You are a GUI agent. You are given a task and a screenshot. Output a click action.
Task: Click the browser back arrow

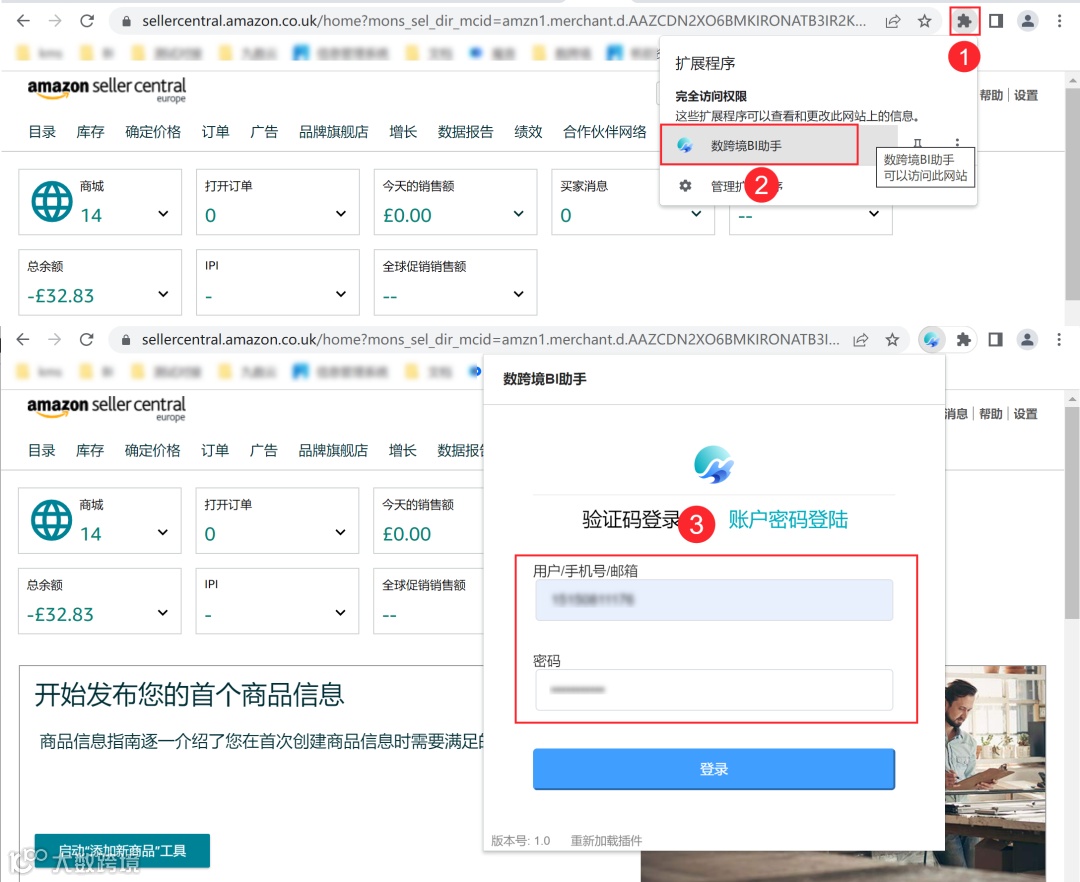click(22, 20)
